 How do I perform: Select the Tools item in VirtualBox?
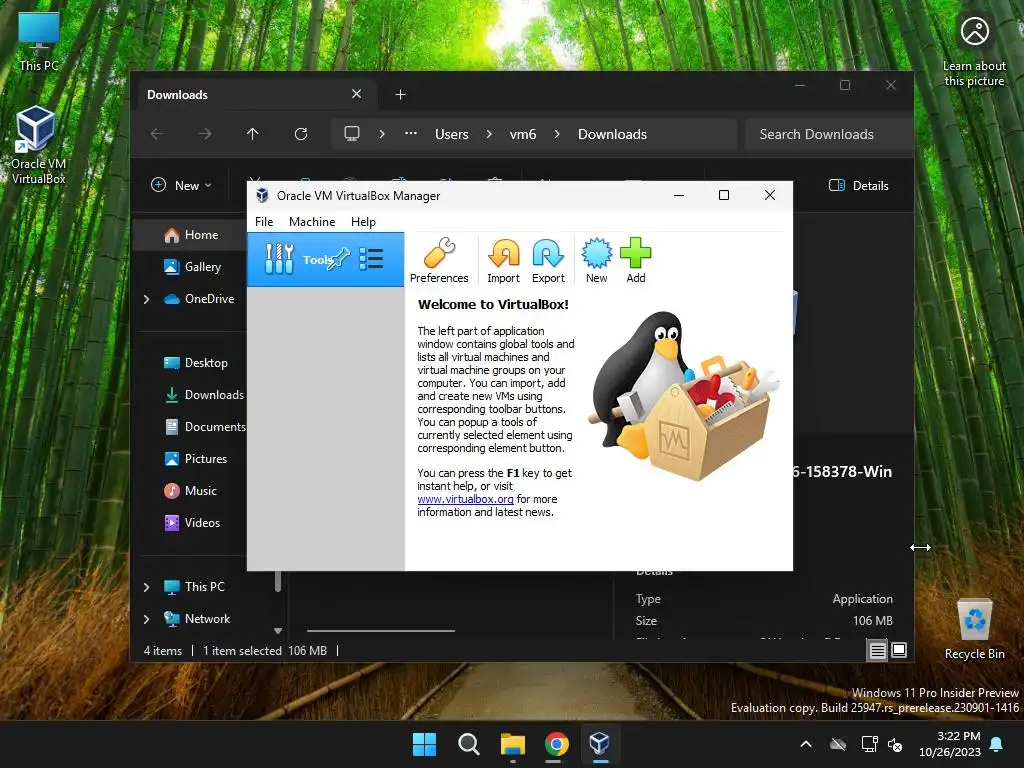[x=325, y=259]
